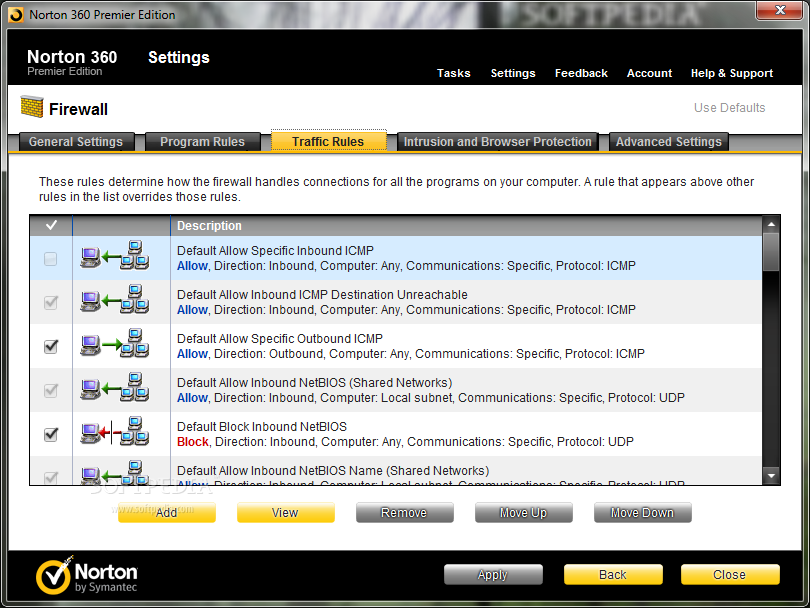The width and height of the screenshot is (810, 608).
Task: Click icon for Allow Inbound NetBIOS (Shared Networks) rule
Action: tap(115, 388)
